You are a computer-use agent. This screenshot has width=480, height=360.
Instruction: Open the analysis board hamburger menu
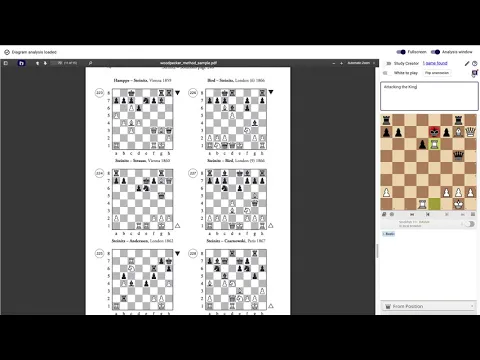pyautogui.click(x=473, y=214)
